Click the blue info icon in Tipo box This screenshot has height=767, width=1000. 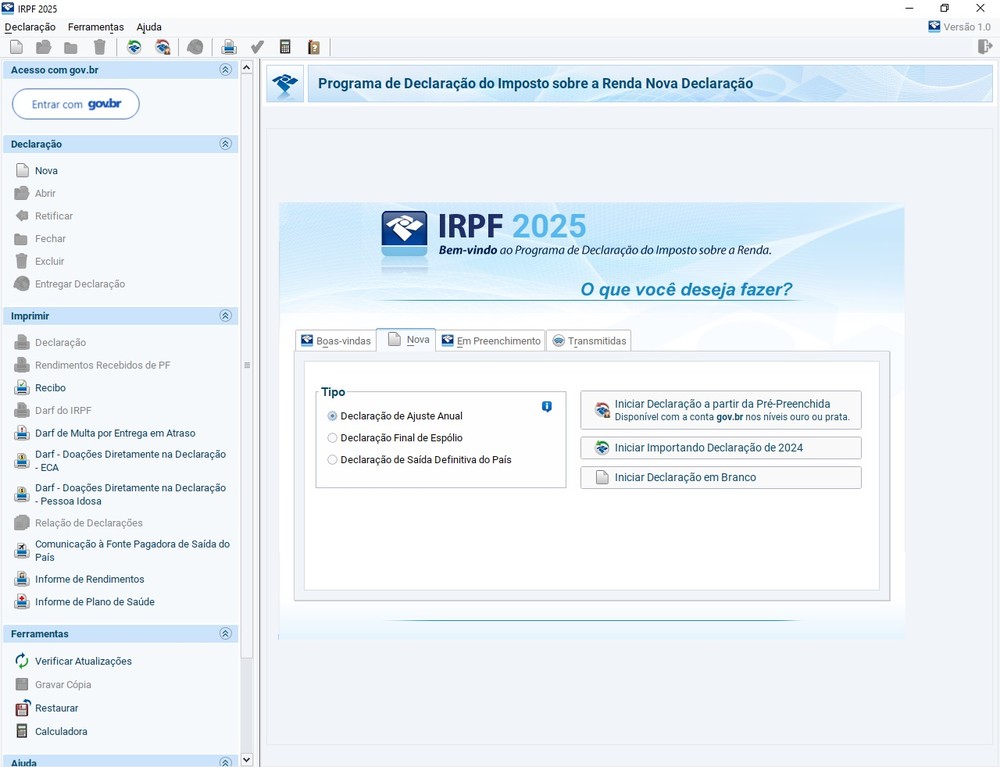click(546, 407)
